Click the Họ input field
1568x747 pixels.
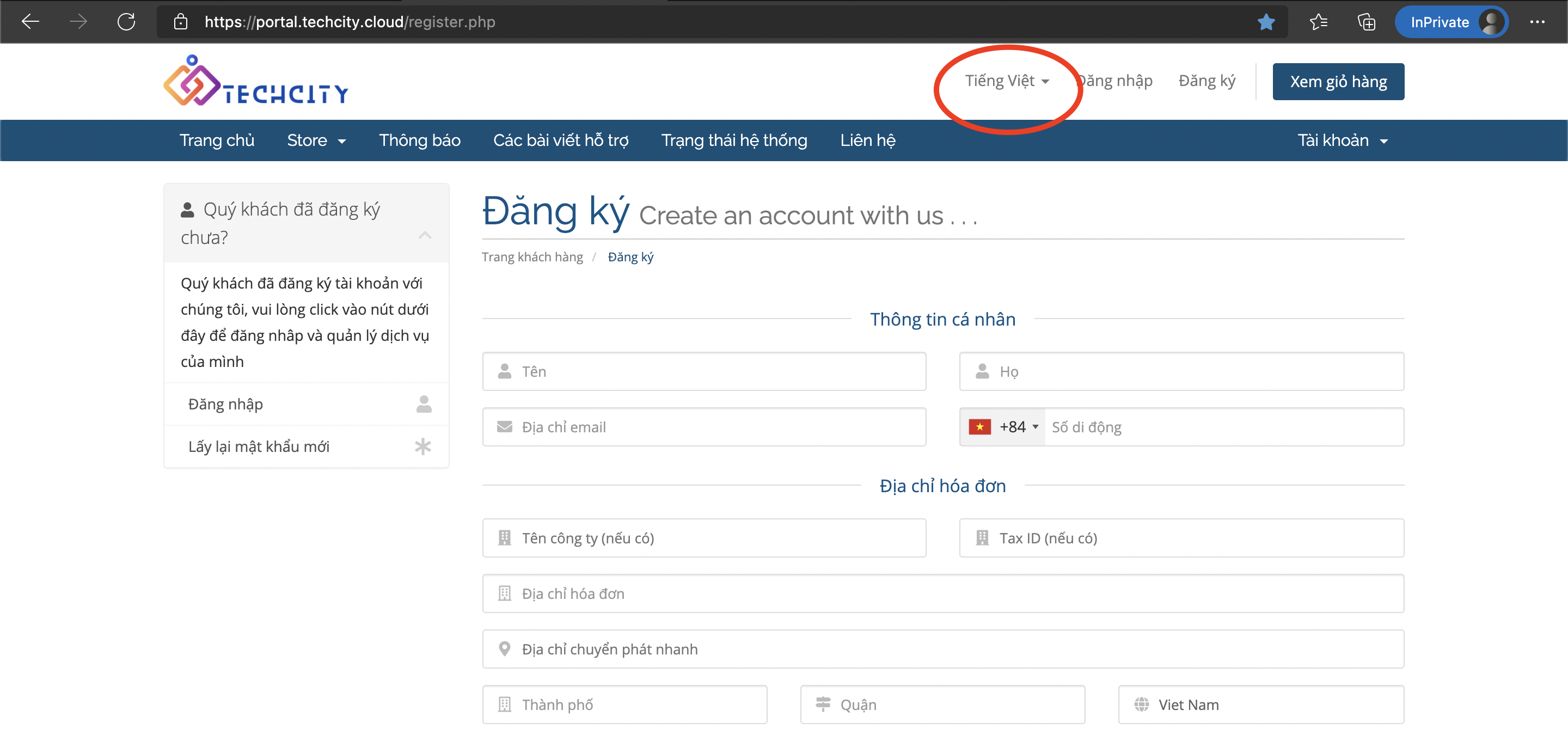click(x=1181, y=371)
